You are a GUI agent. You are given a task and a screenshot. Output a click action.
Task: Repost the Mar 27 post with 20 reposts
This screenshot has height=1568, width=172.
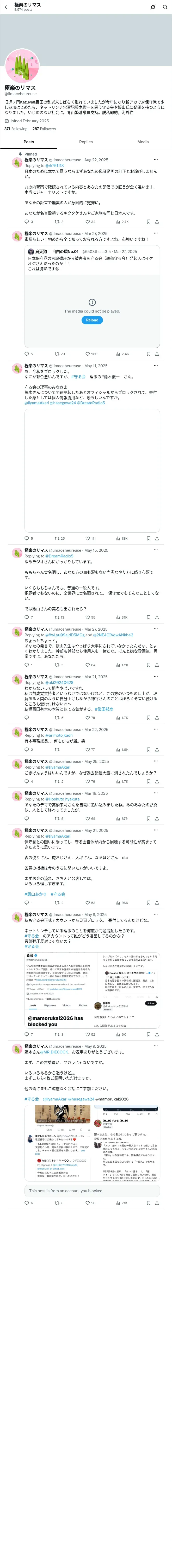(60, 354)
